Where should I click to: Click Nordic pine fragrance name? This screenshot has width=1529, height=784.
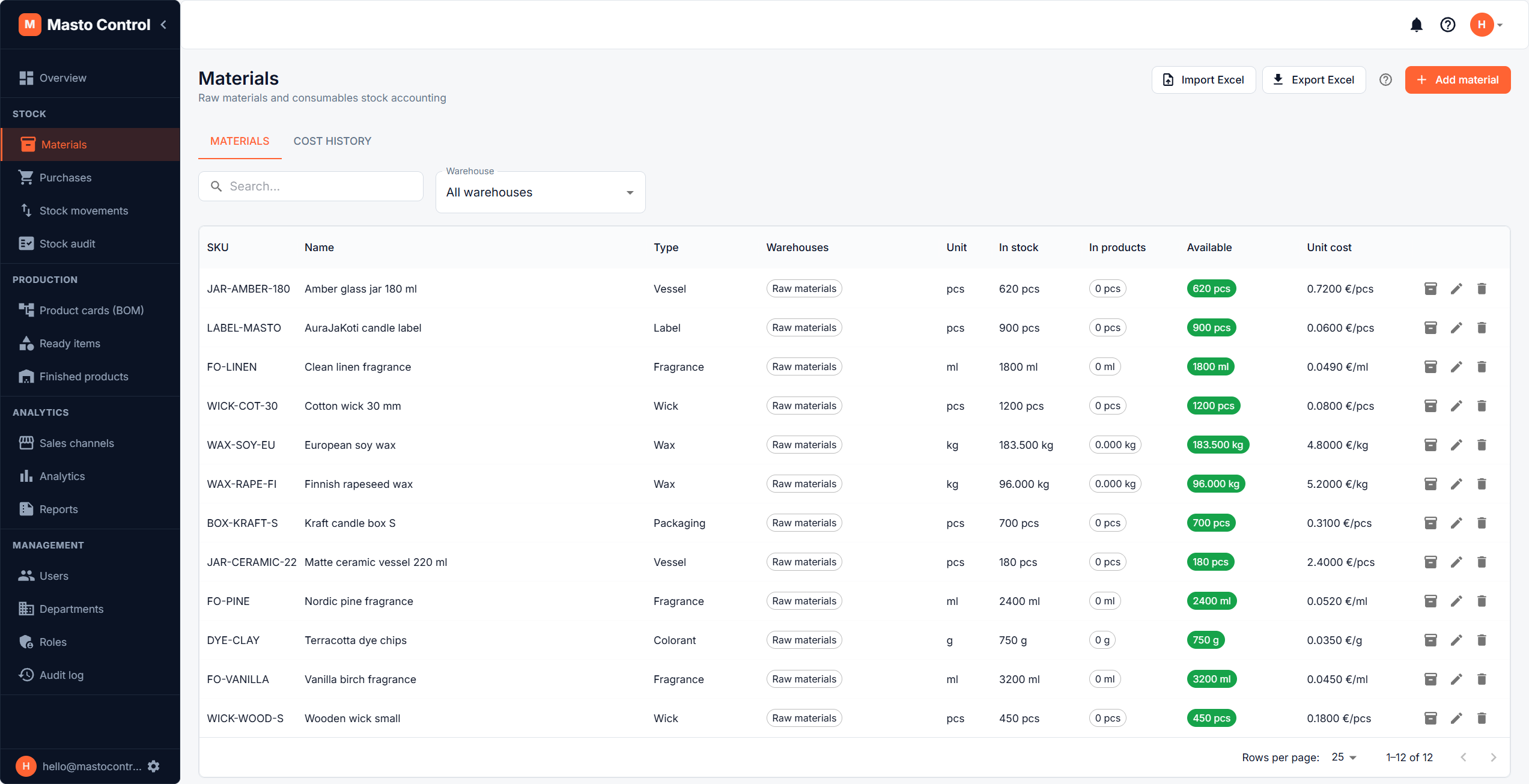359,601
